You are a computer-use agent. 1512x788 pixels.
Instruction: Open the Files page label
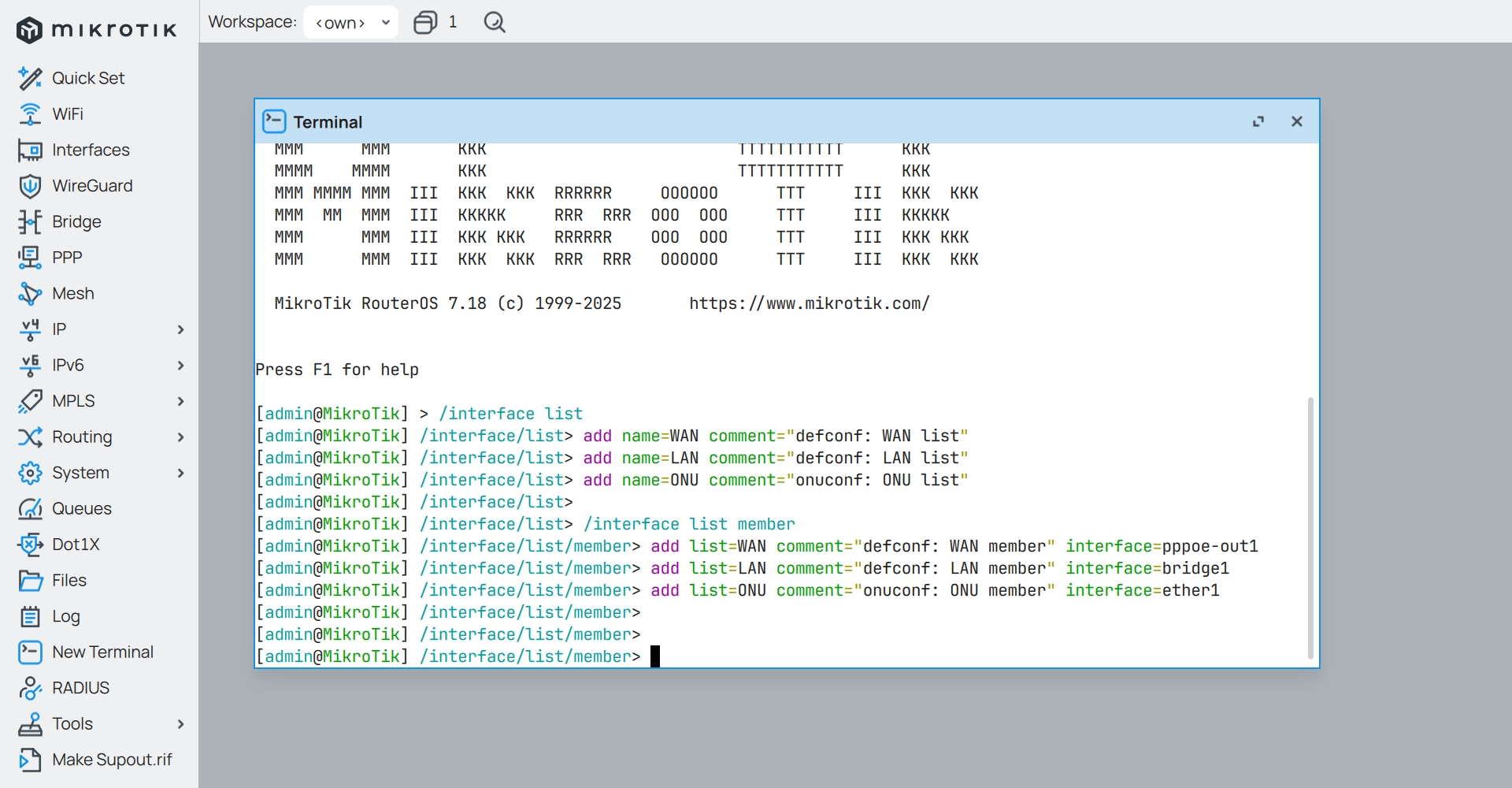click(69, 581)
